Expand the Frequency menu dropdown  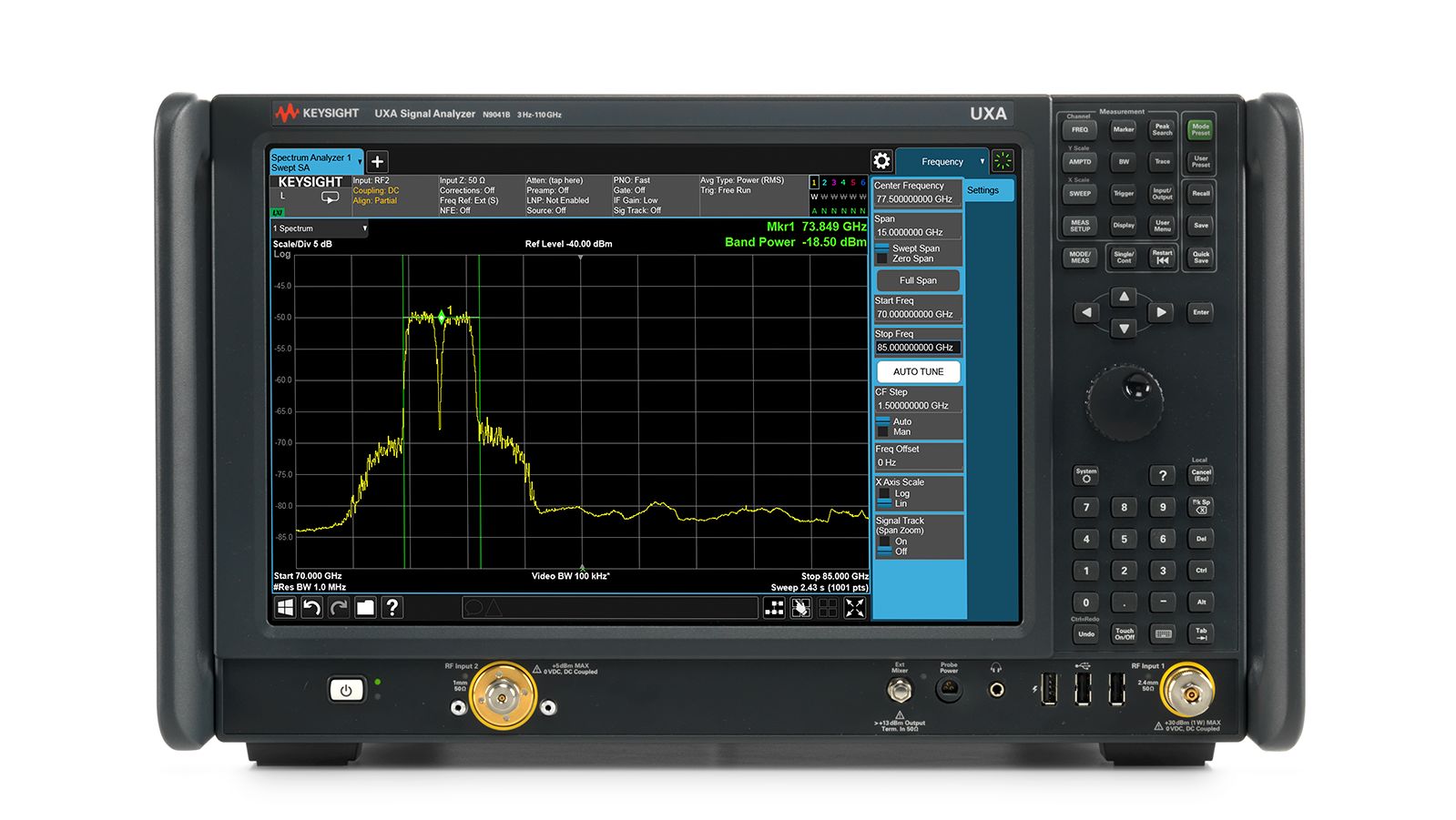(x=942, y=161)
